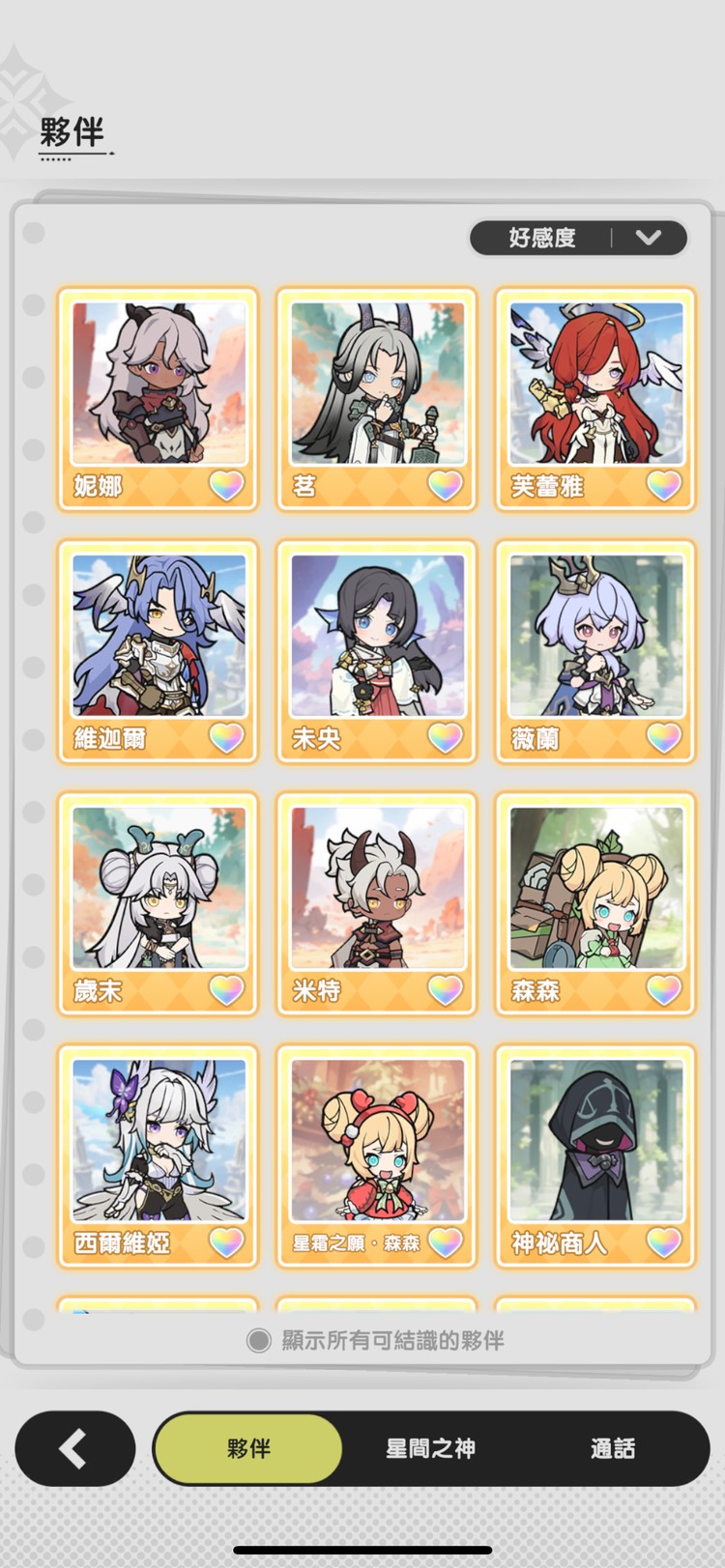Tap the rainbow heart on 維迦爾's card

click(226, 738)
